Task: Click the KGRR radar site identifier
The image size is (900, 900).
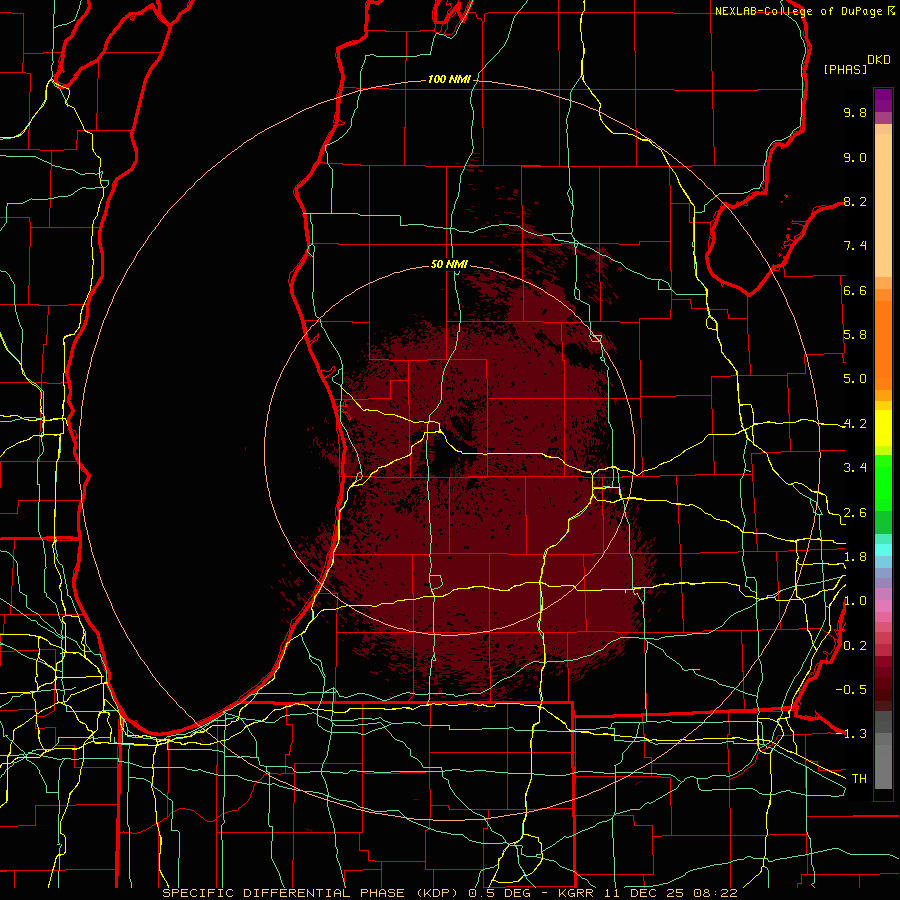Action: (578, 893)
